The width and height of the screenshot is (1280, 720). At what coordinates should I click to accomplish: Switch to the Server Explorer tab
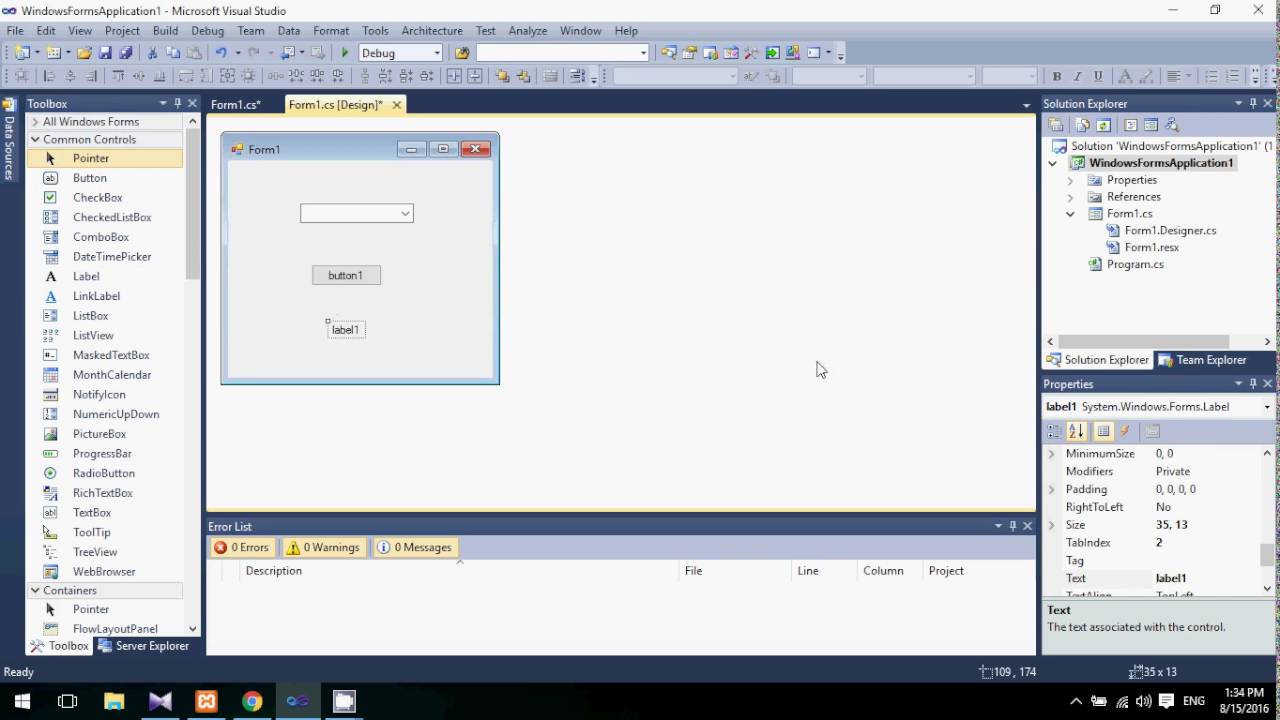pos(143,646)
